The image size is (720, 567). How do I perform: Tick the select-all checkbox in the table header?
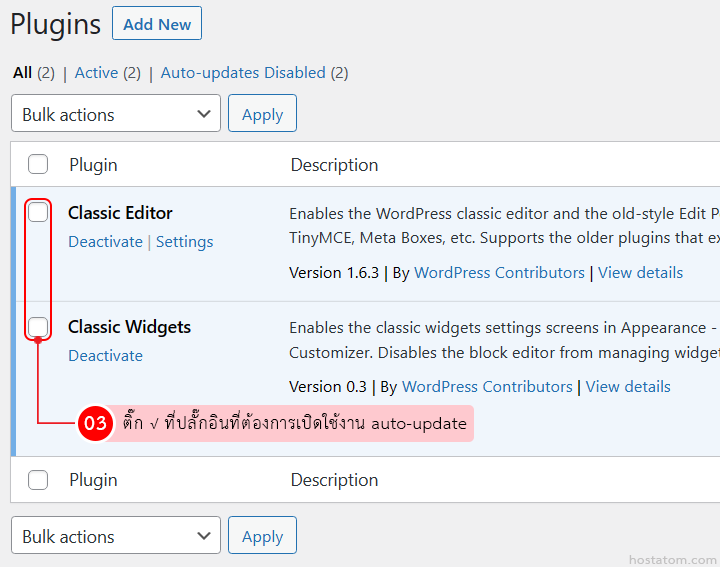point(38,165)
